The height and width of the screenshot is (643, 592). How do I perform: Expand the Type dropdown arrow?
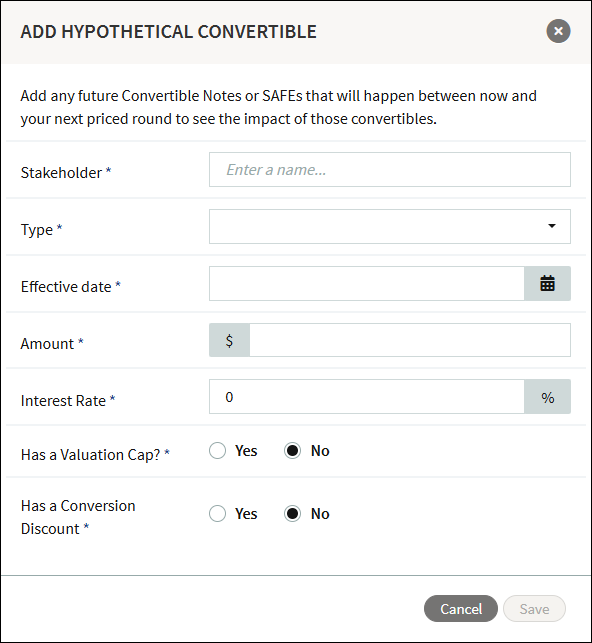tap(552, 226)
